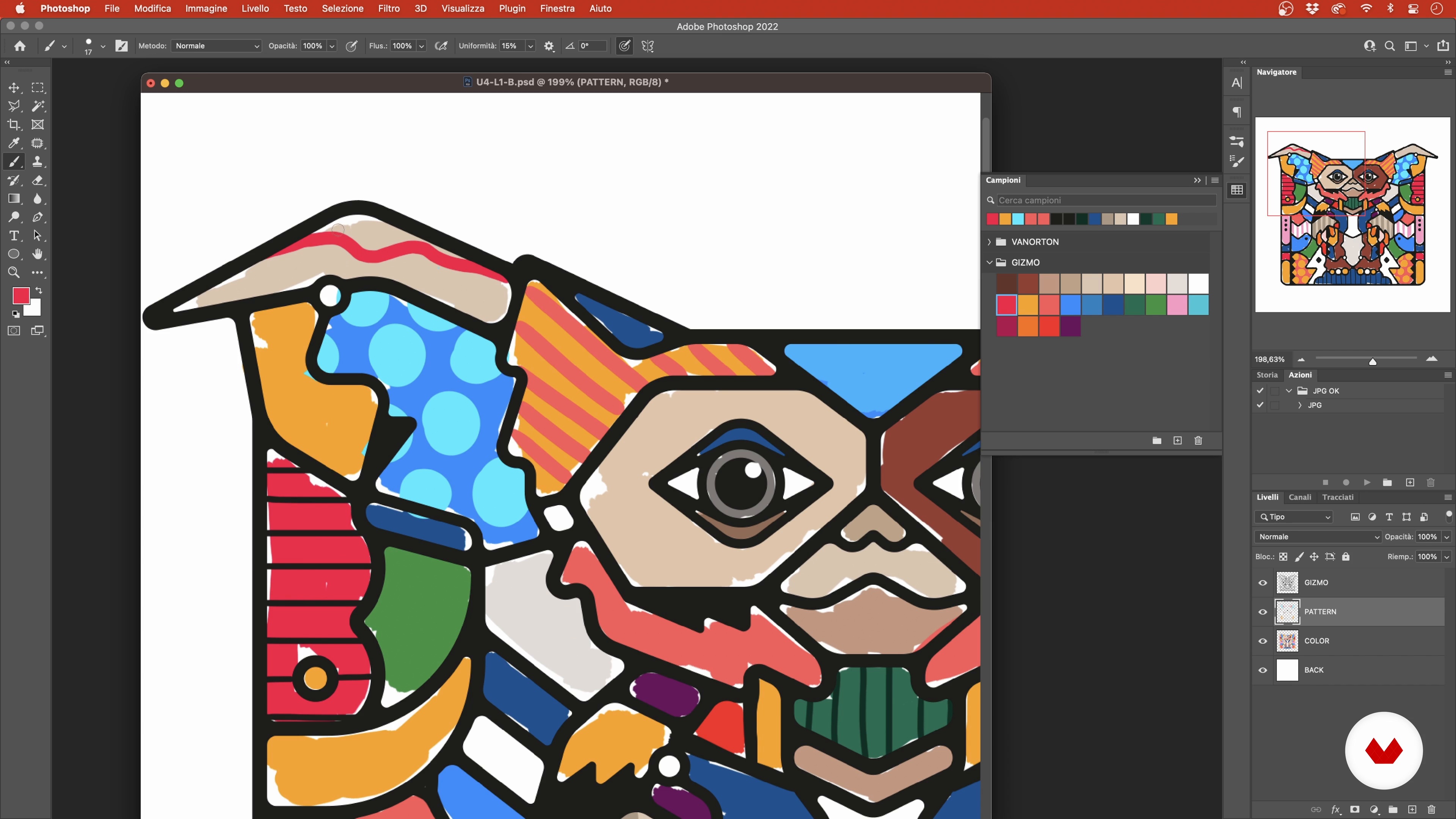Open the Livello menu
Viewport: 1456px width, 819px height.
pos(256,8)
